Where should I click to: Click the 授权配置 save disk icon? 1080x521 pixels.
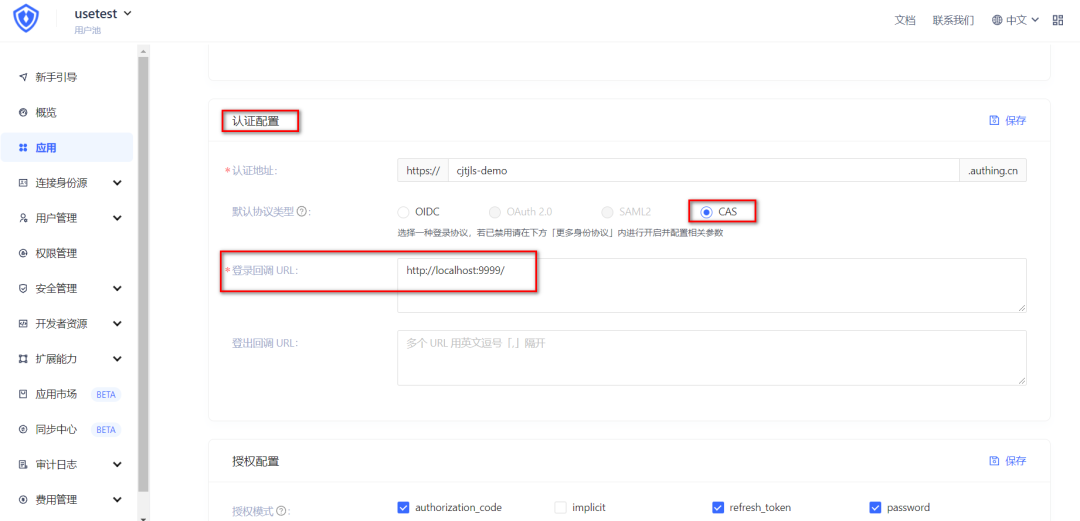pos(994,461)
